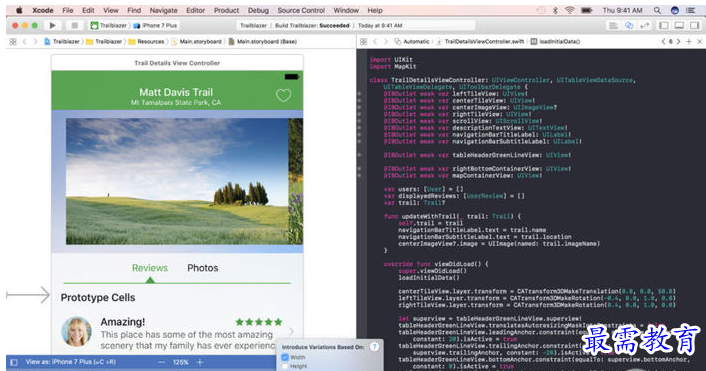Open the Apple menu

tap(19, 10)
